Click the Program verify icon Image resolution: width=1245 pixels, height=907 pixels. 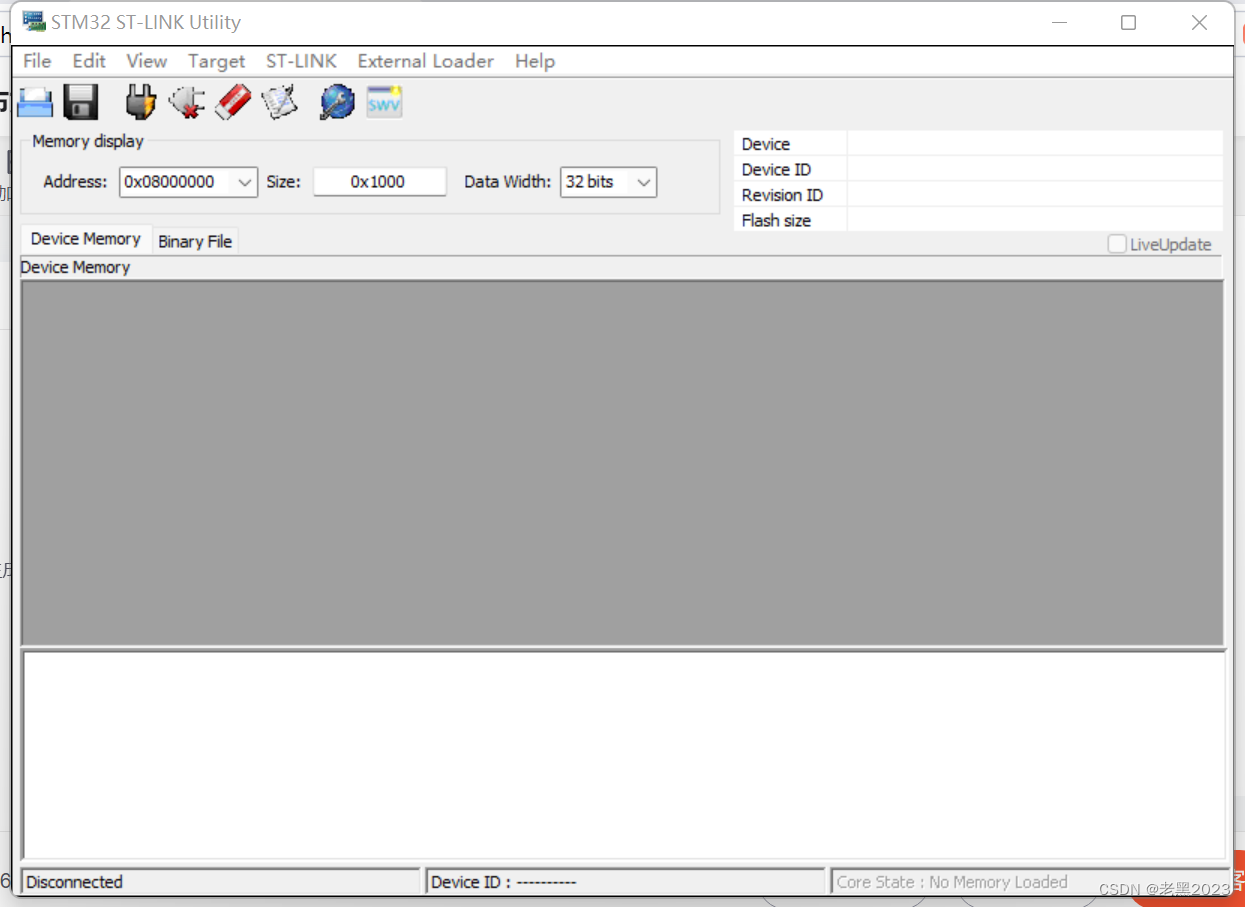coord(279,102)
